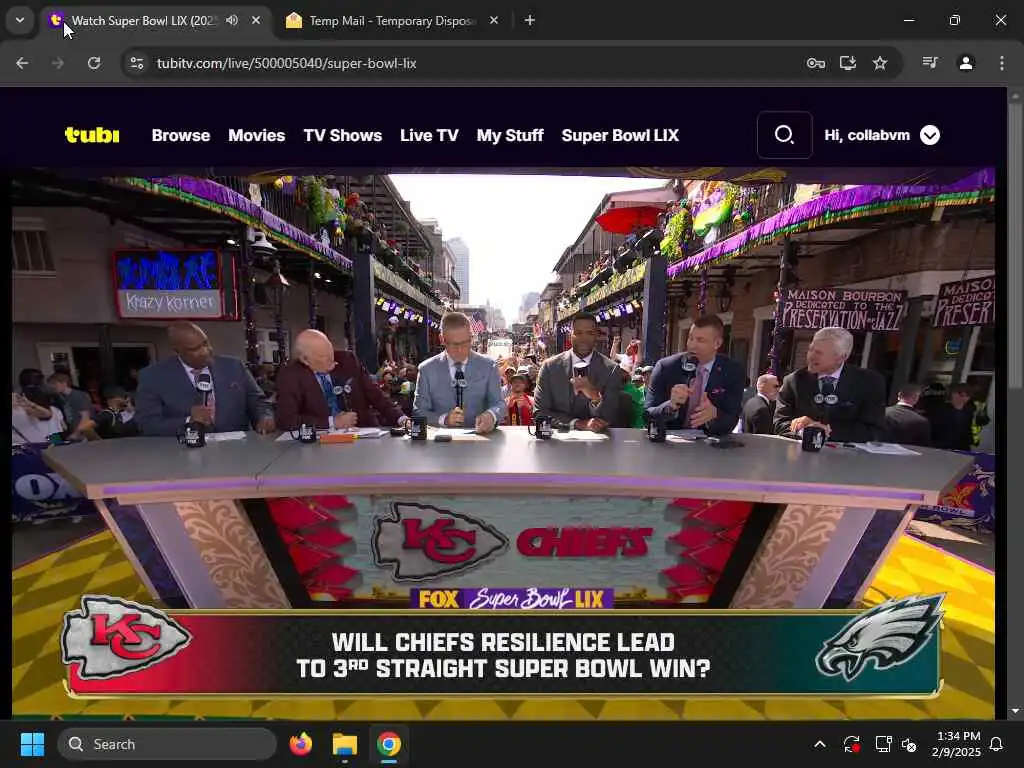Screen dimensions: 1024x768
Task: Close the Watch Super Bowl LIX tab
Action: [x=256, y=20]
